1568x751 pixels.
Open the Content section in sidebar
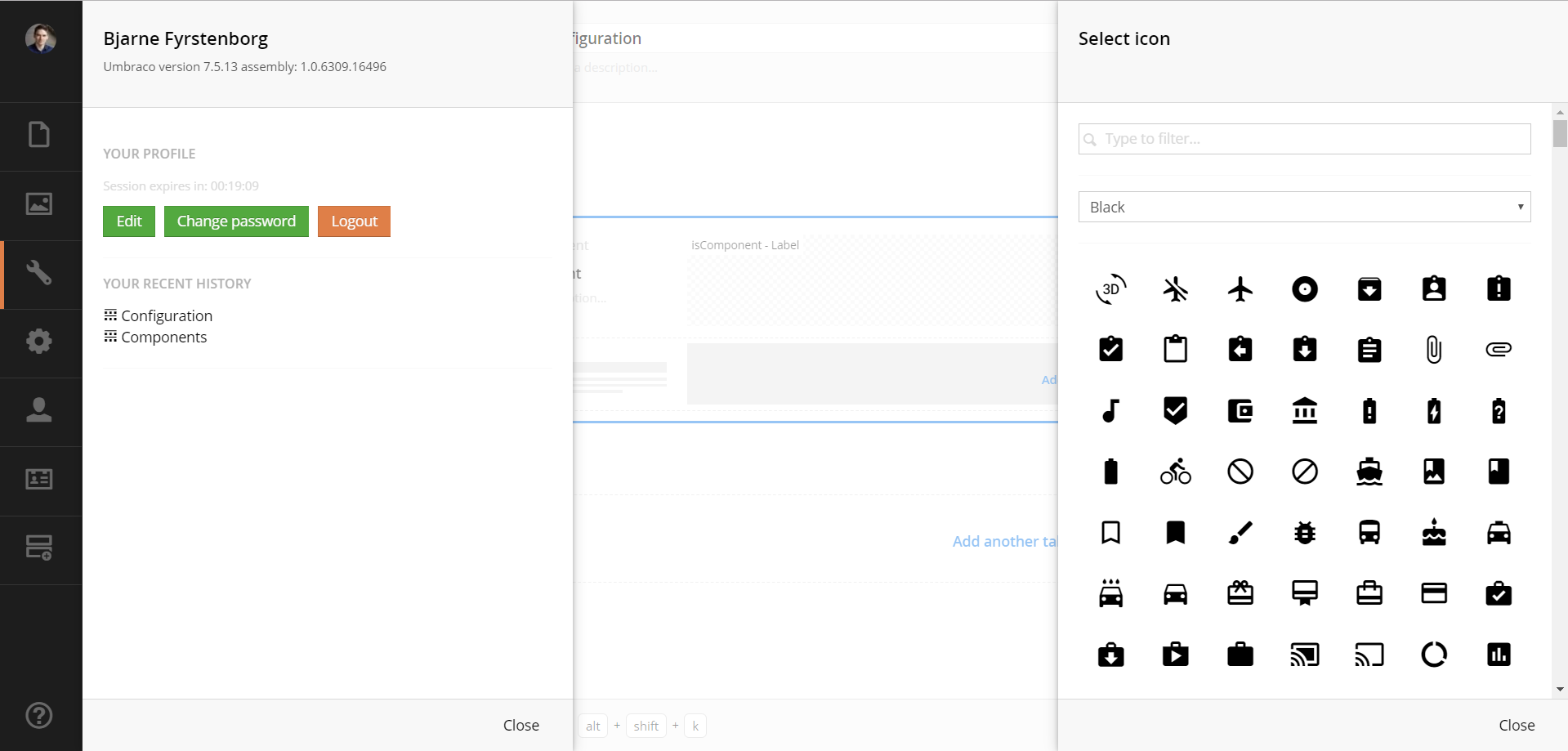click(x=39, y=135)
